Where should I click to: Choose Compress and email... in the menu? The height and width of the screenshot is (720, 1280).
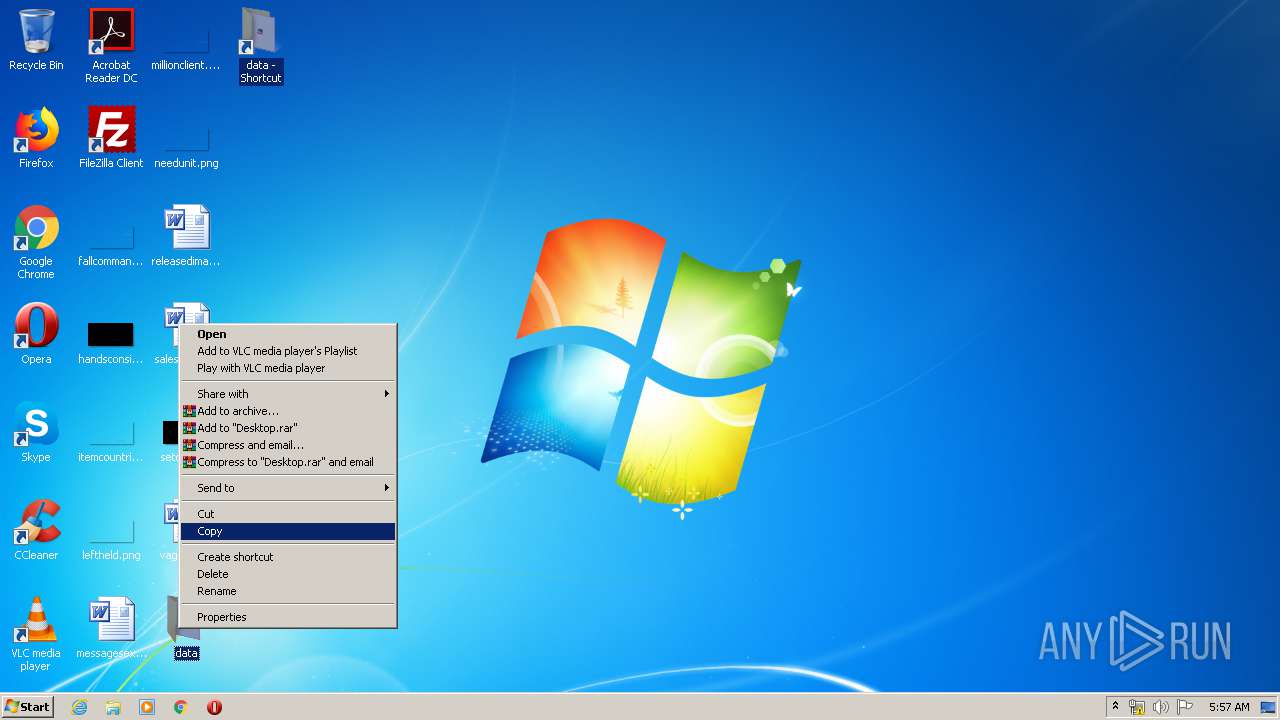[x=288, y=445]
